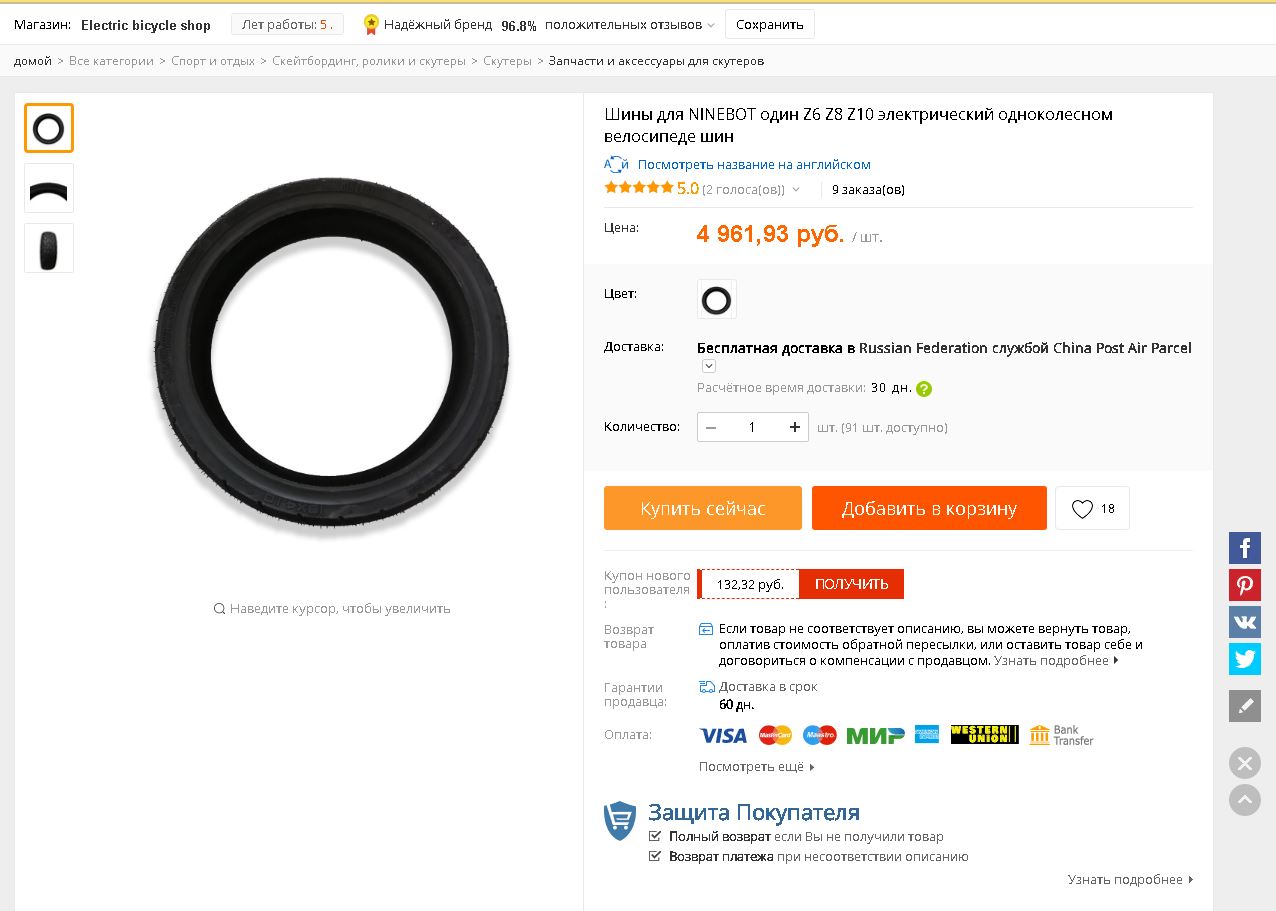Image resolution: width=1276 pixels, height=911 pixels.
Task: Expand the star rating votes dropdown
Action: tap(796, 190)
